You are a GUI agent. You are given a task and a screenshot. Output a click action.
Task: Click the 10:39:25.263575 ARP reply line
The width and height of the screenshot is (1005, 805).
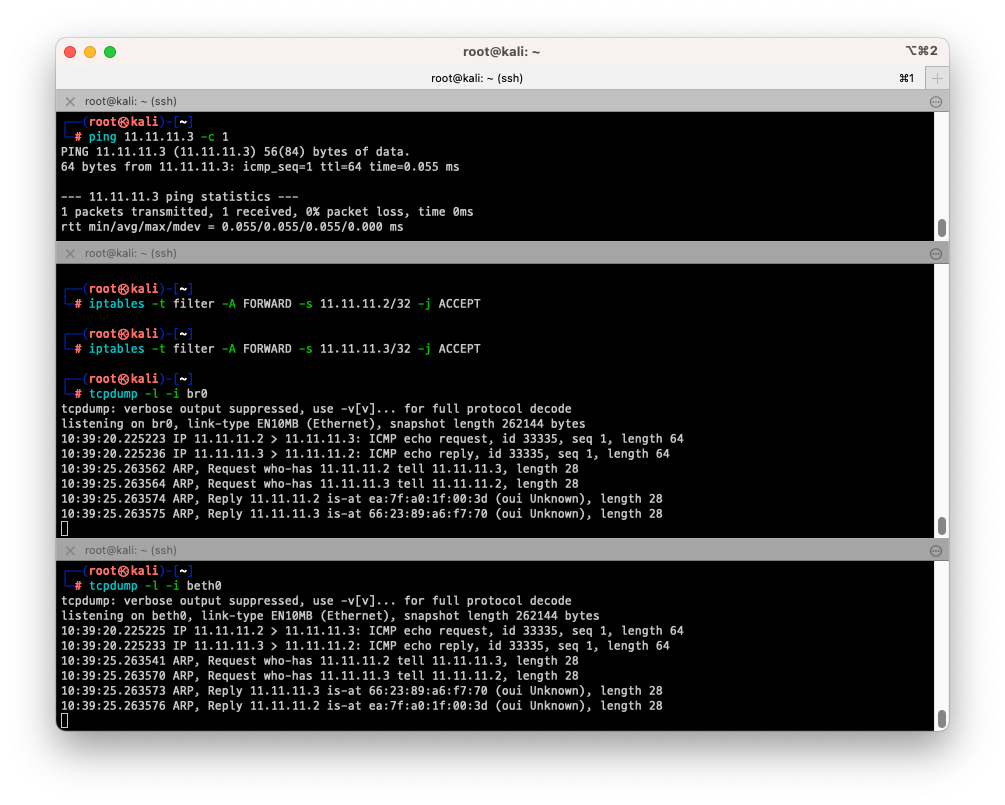click(361, 514)
